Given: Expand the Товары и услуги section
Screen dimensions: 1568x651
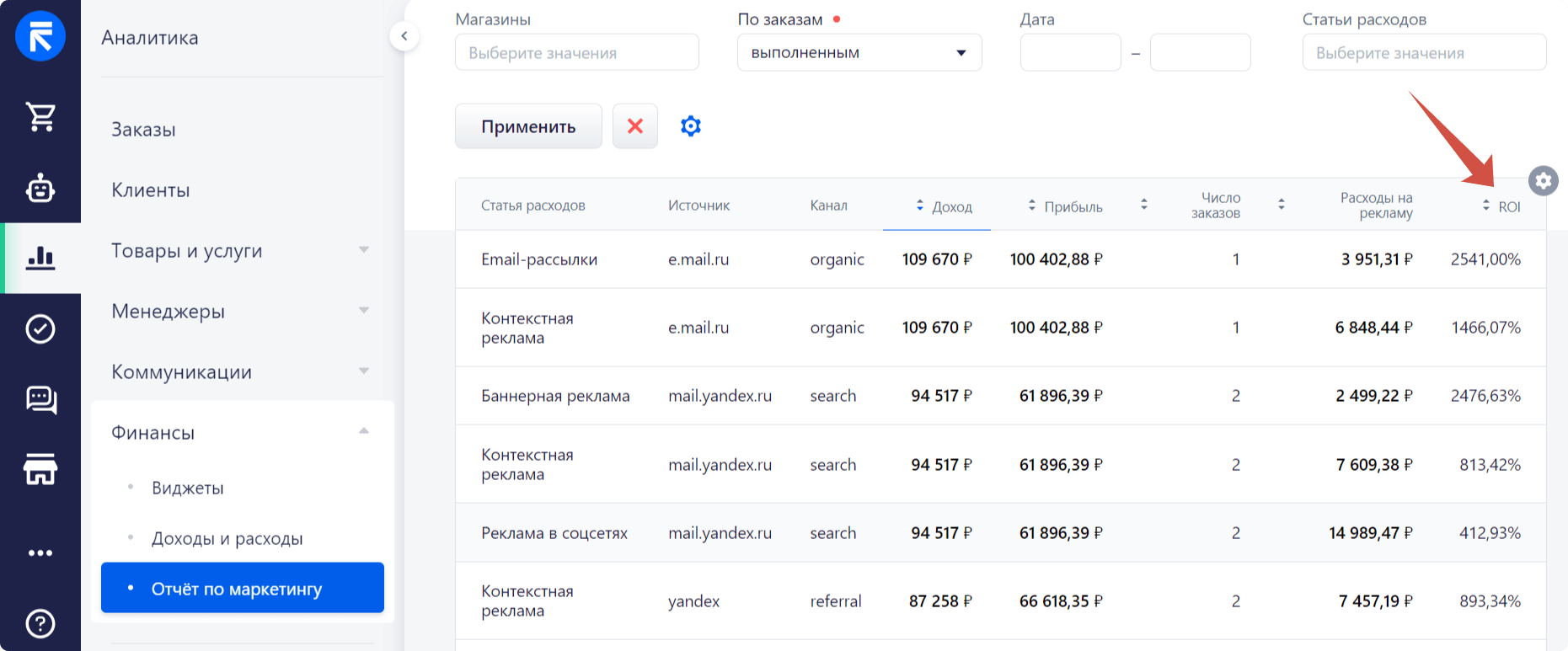Looking at the screenshot, I should pos(240,251).
